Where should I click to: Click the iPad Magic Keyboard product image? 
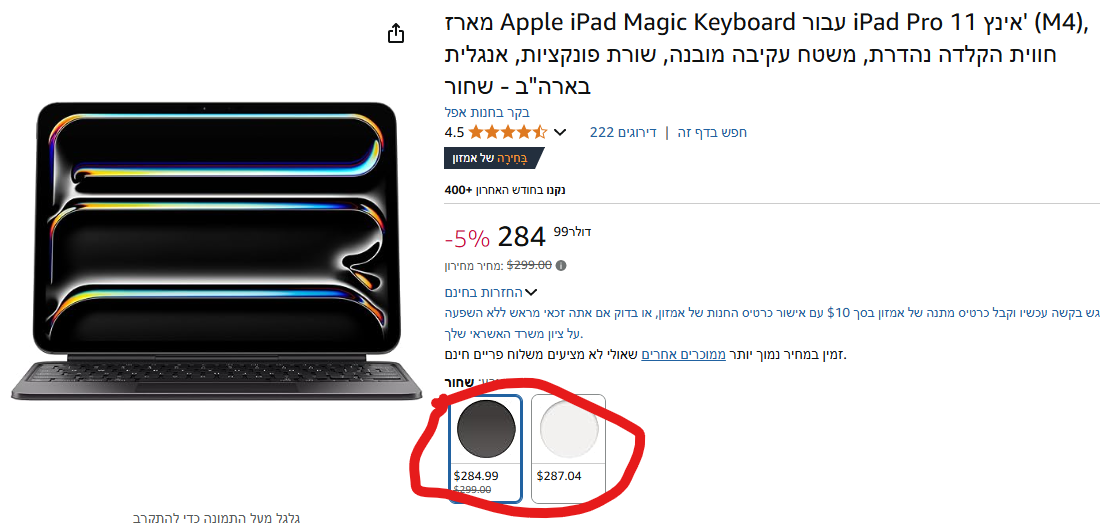[217, 250]
